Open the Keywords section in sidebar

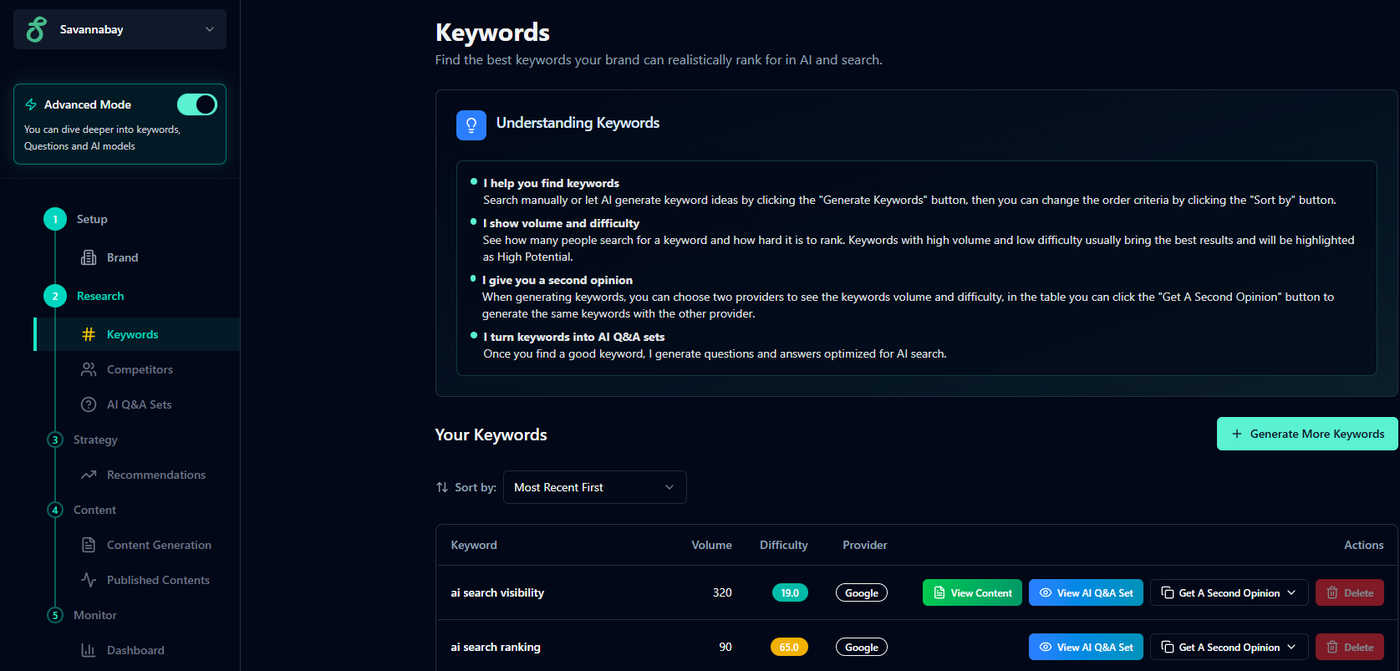click(x=132, y=335)
